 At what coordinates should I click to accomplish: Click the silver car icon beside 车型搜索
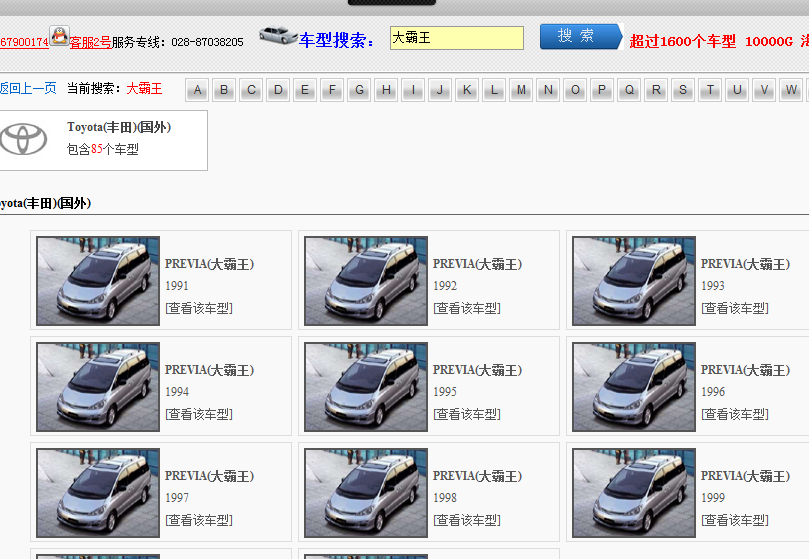(278, 35)
